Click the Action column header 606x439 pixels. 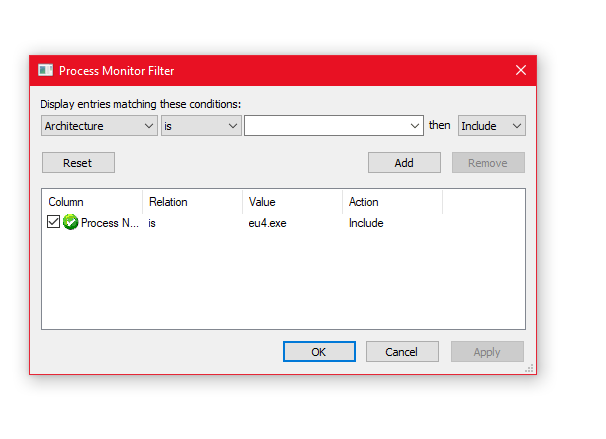coord(393,202)
